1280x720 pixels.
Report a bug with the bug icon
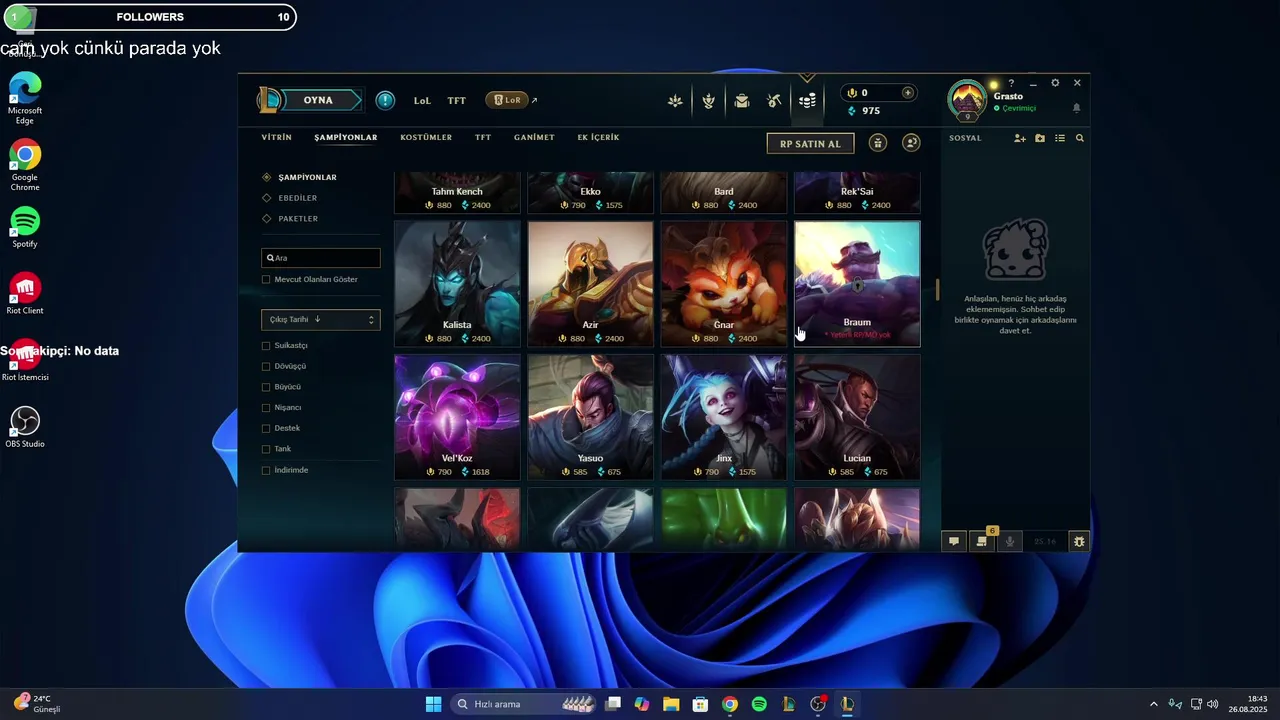click(1079, 541)
